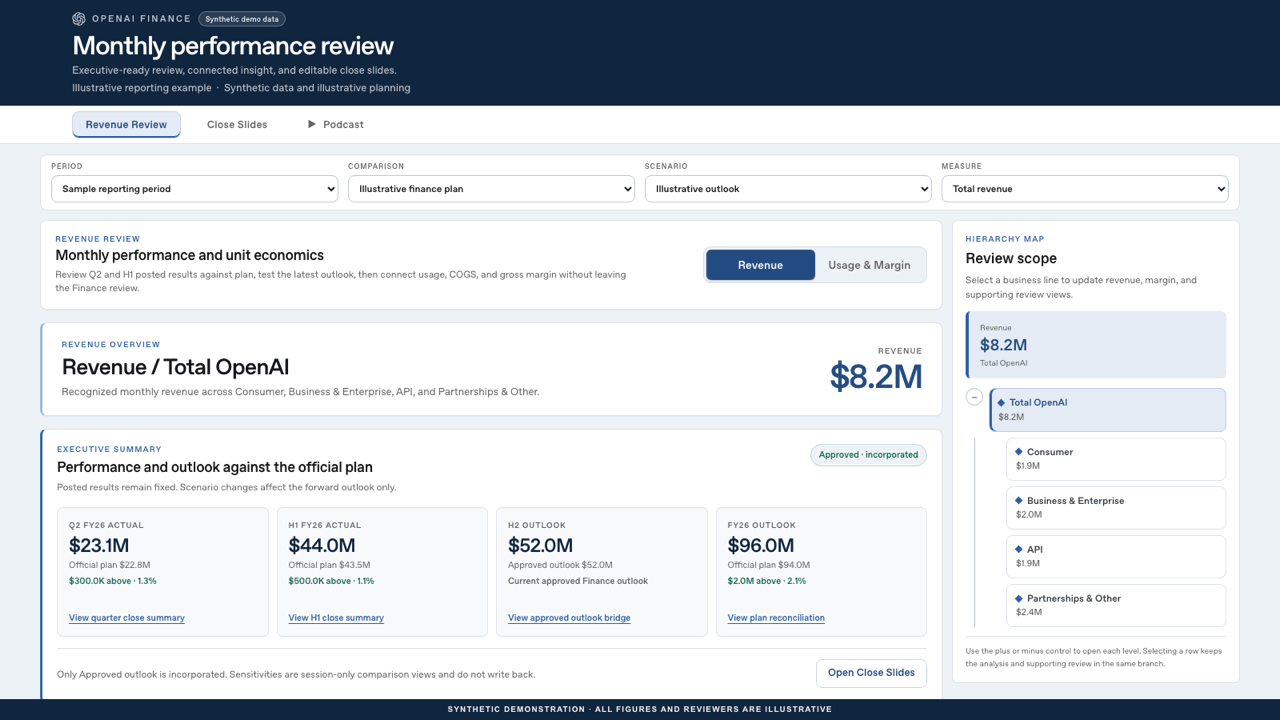The width and height of the screenshot is (1280, 720).
Task: Select Partnerships & Other business line
Action: (1116, 605)
